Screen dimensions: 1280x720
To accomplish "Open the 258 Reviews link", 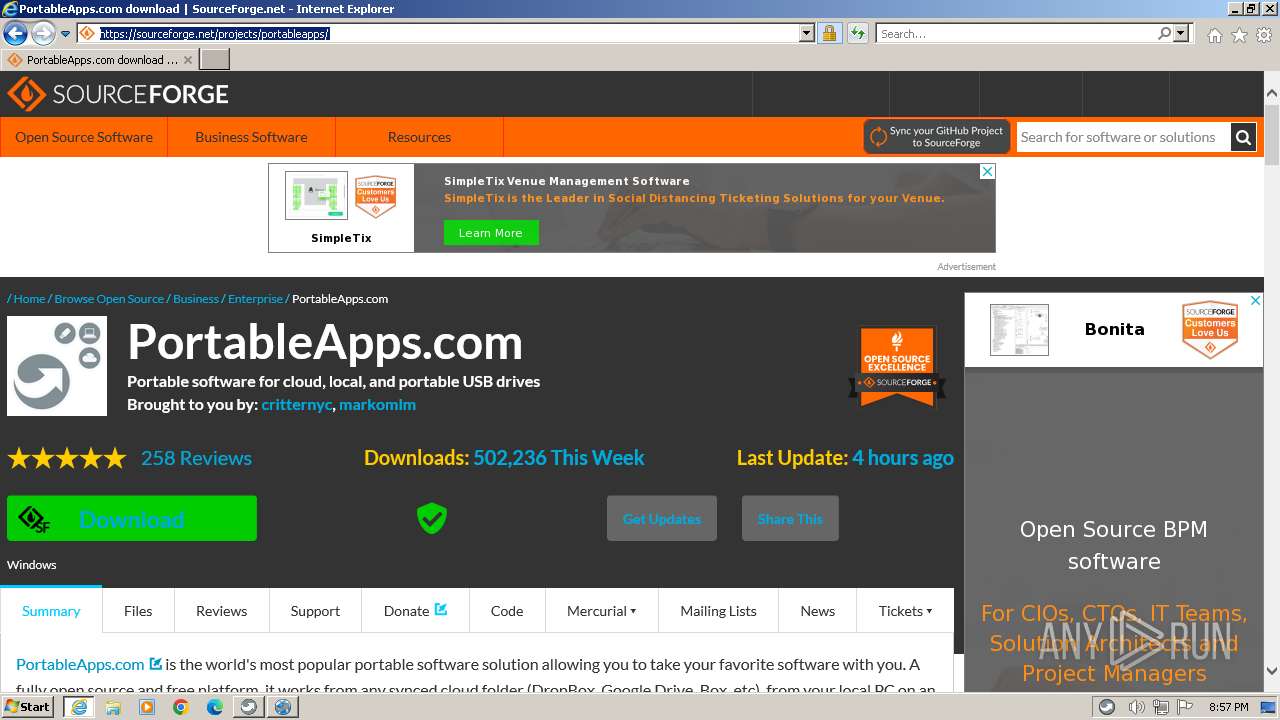I will pyautogui.click(x=196, y=458).
